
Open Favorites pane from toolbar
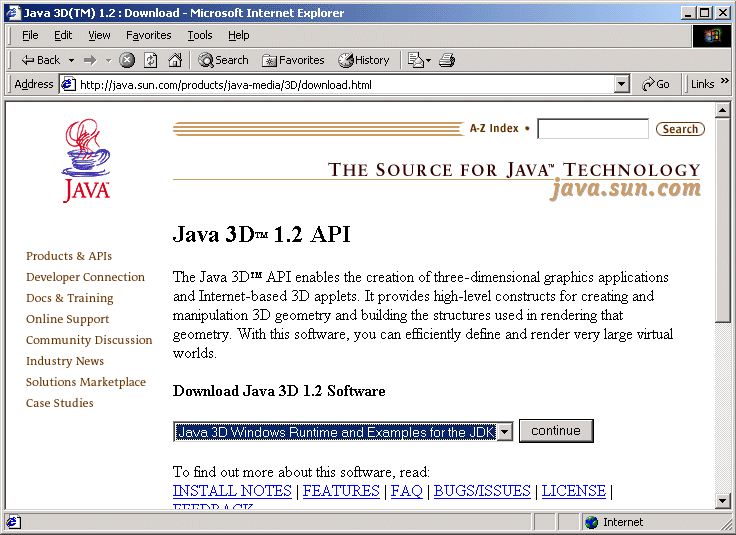point(293,60)
